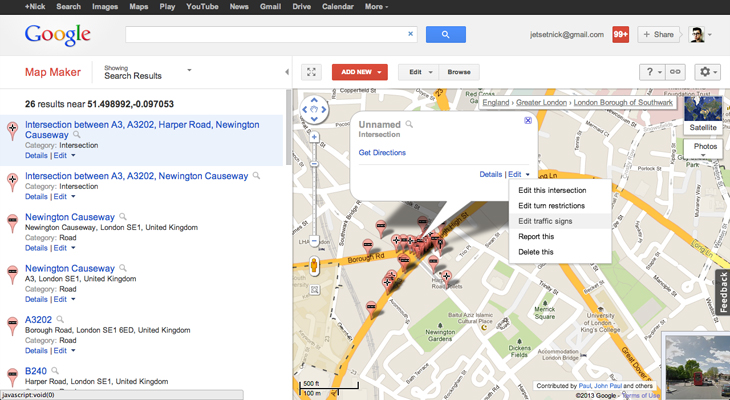Click the blue search magnifier button

[x=445, y=34]
